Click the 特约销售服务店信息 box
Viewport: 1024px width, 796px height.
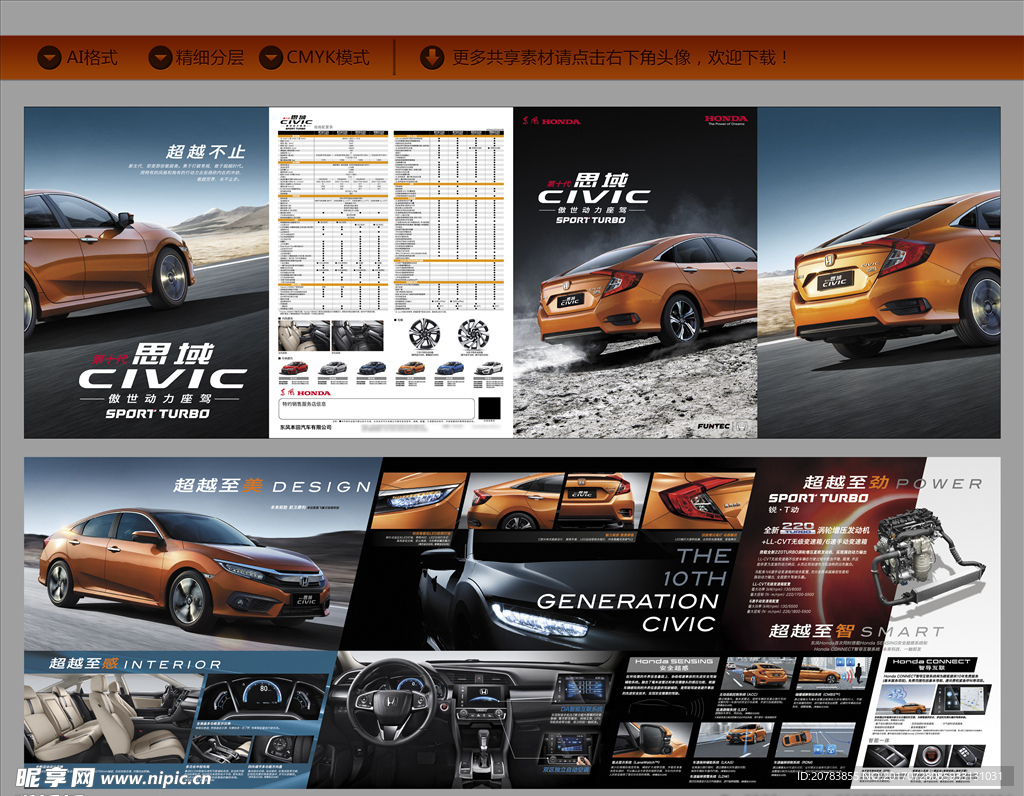click(376, 409)
